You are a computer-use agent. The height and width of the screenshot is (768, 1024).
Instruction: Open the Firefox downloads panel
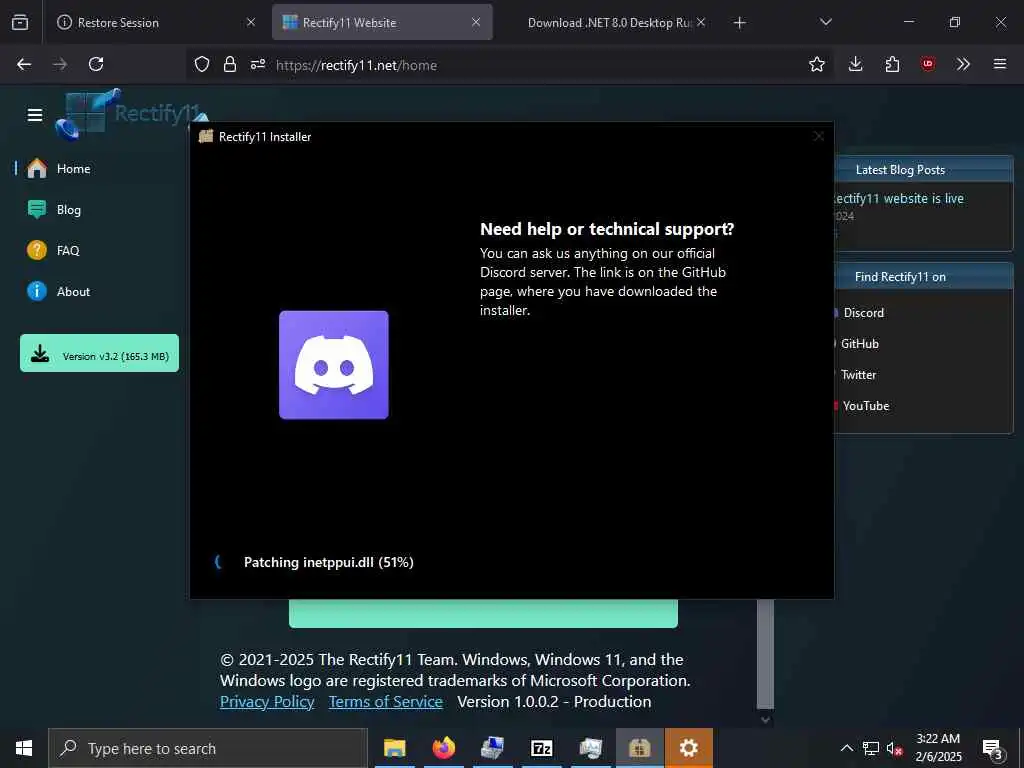(856, 64)
